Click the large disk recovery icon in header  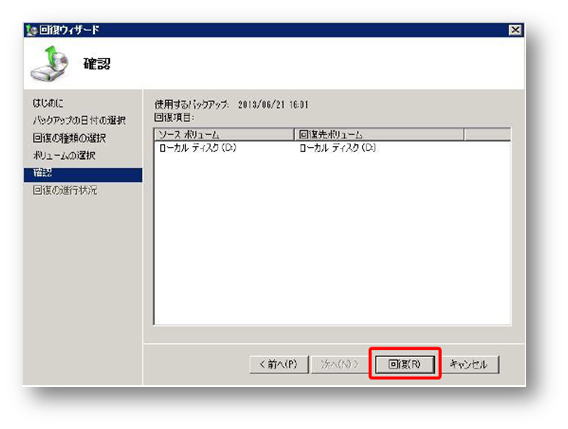coord(50,64)
